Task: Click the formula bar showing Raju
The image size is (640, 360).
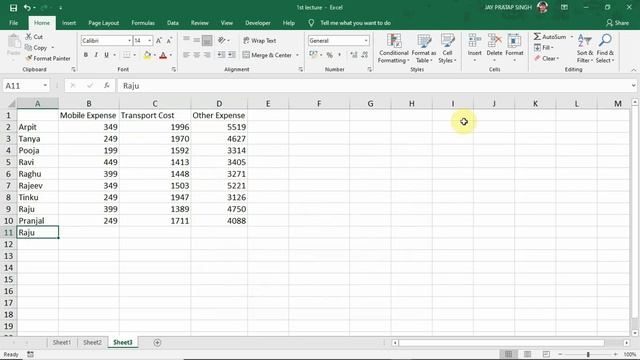Action: [x=376, y=86]
